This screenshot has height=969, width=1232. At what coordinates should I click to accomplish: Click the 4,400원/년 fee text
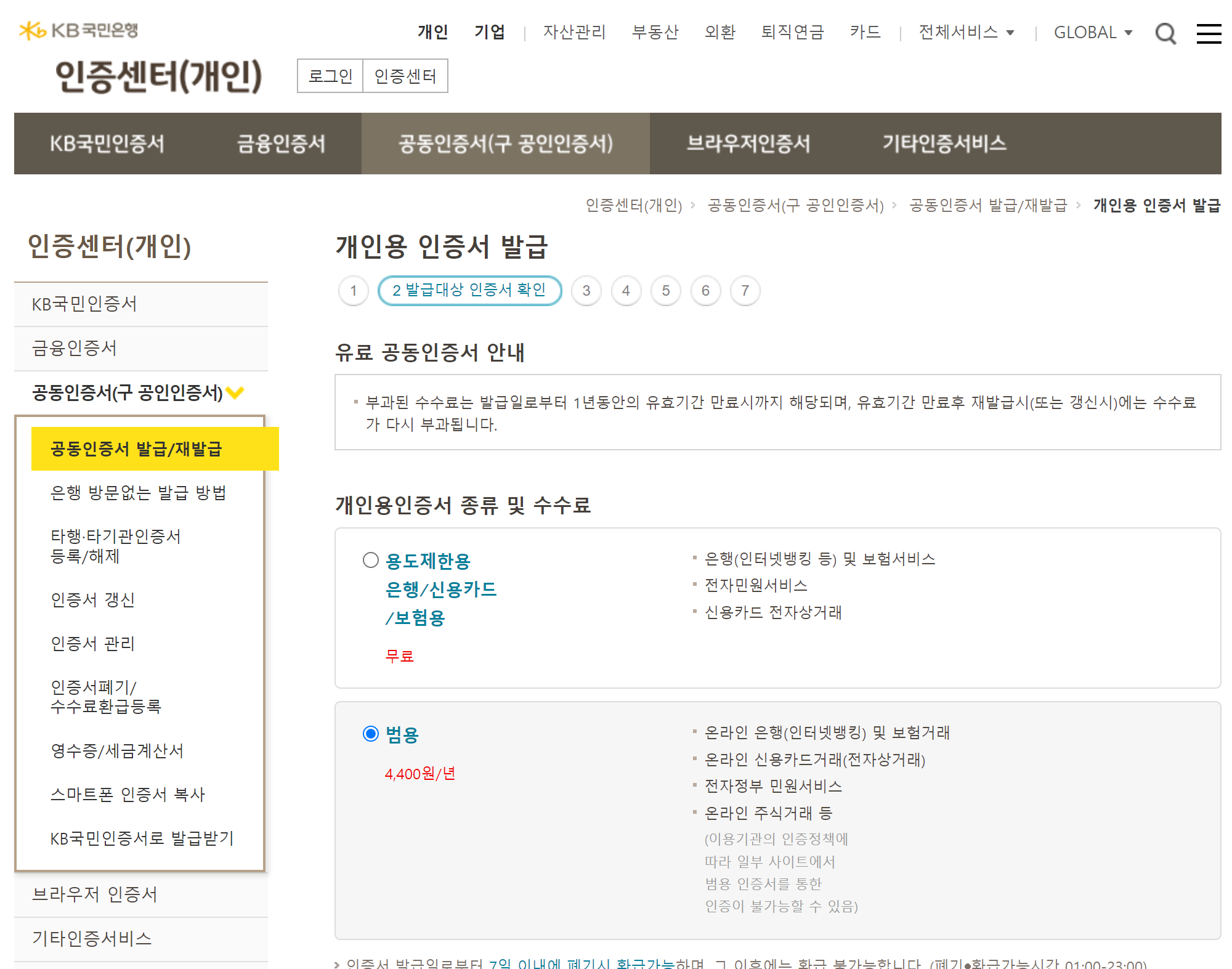[x=420, y=774]
